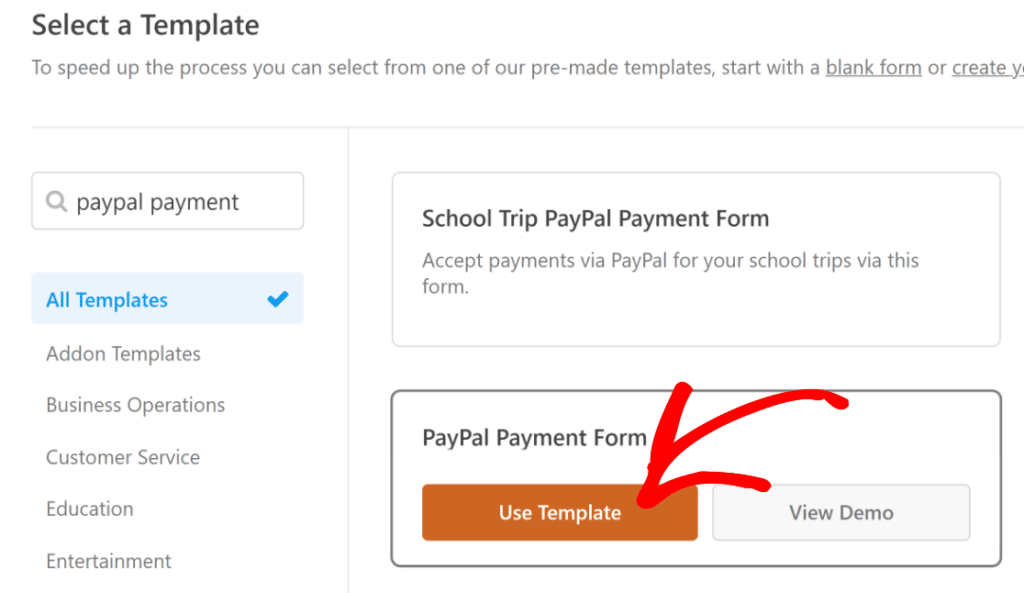This screenshot has width=1024, height=593.
Task: Click the School Trip PayPal Payment Form title
Action: 597,218
